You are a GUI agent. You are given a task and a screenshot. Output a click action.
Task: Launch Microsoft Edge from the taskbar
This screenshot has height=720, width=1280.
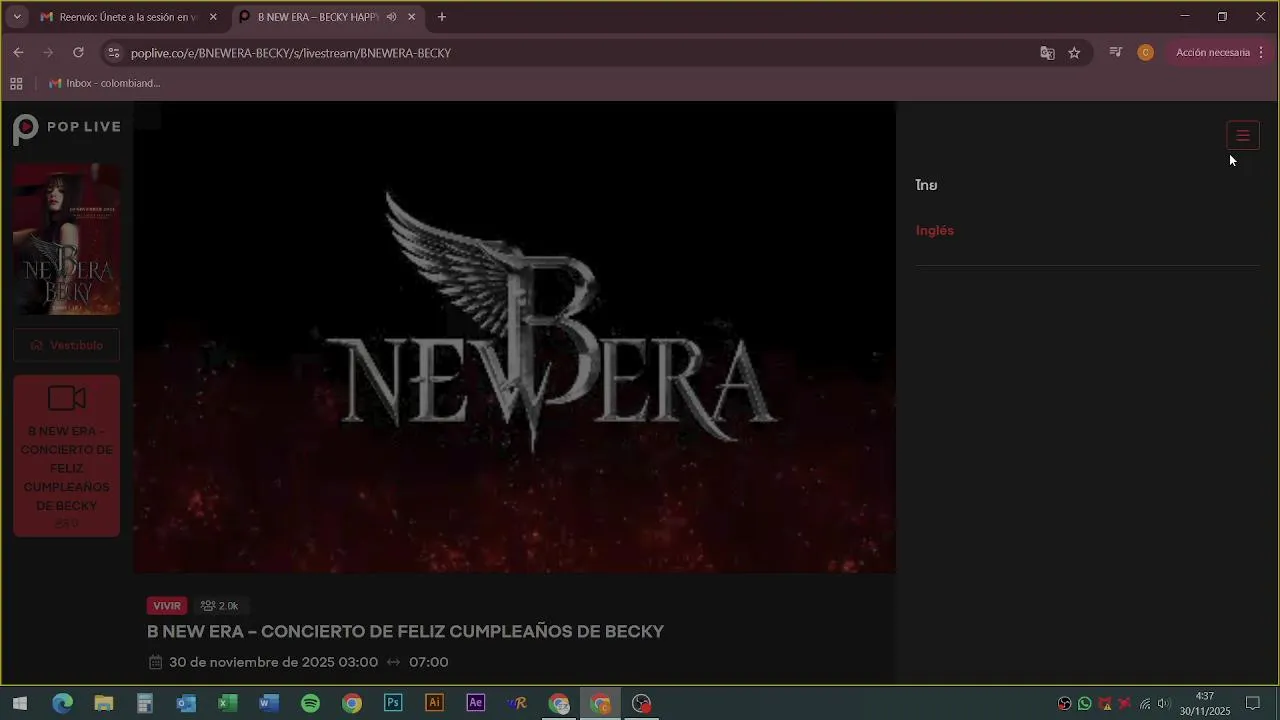tap(62, 703)
